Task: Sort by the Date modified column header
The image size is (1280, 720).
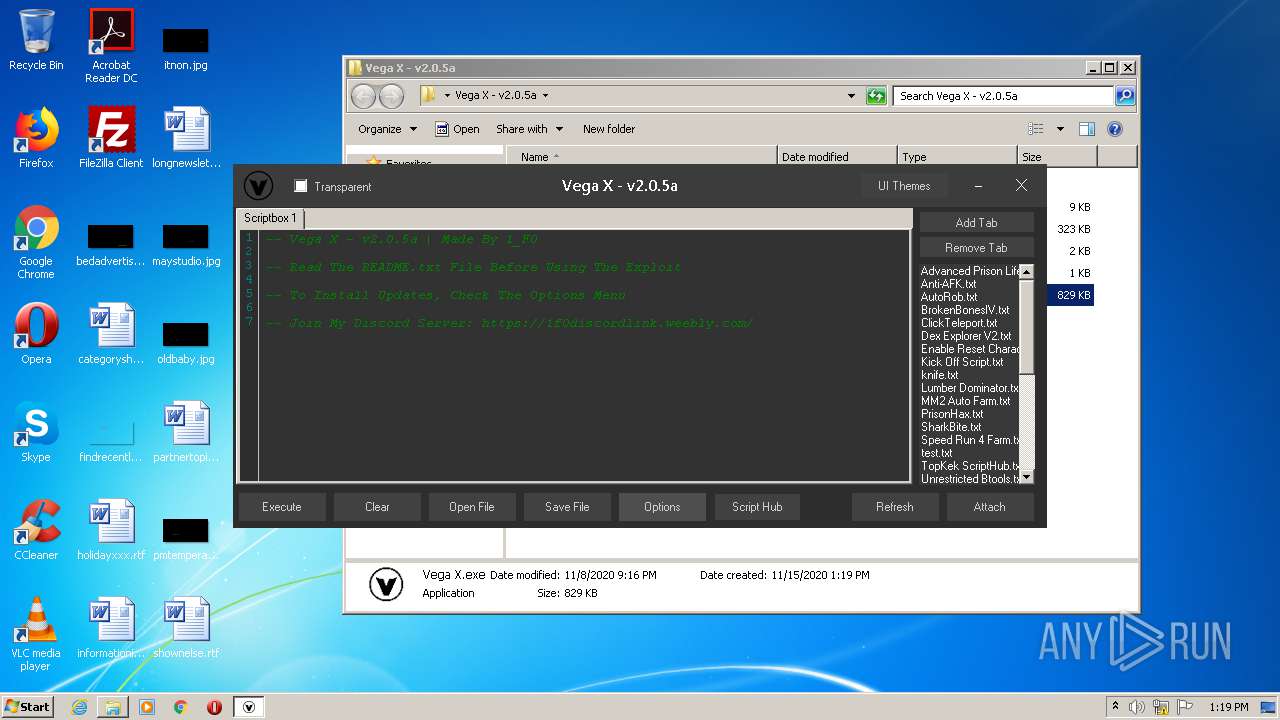Action: pos(837,156)
